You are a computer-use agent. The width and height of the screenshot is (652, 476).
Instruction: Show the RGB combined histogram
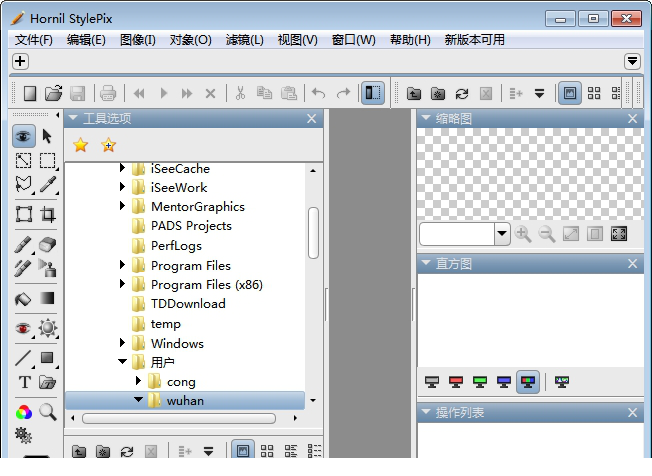[528, 381]
